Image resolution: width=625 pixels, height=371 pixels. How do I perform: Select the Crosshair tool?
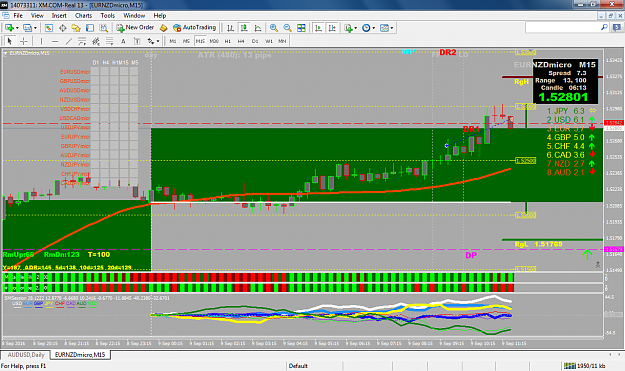click(24, 41)
